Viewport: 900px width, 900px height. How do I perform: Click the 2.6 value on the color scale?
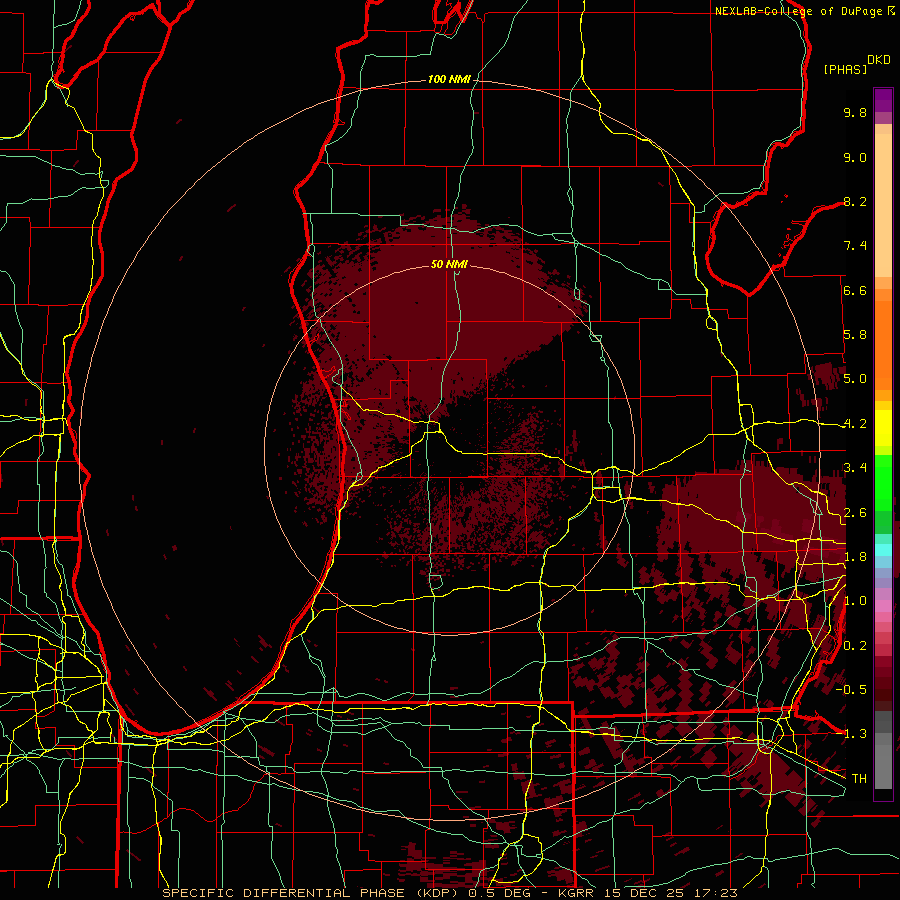855,512
